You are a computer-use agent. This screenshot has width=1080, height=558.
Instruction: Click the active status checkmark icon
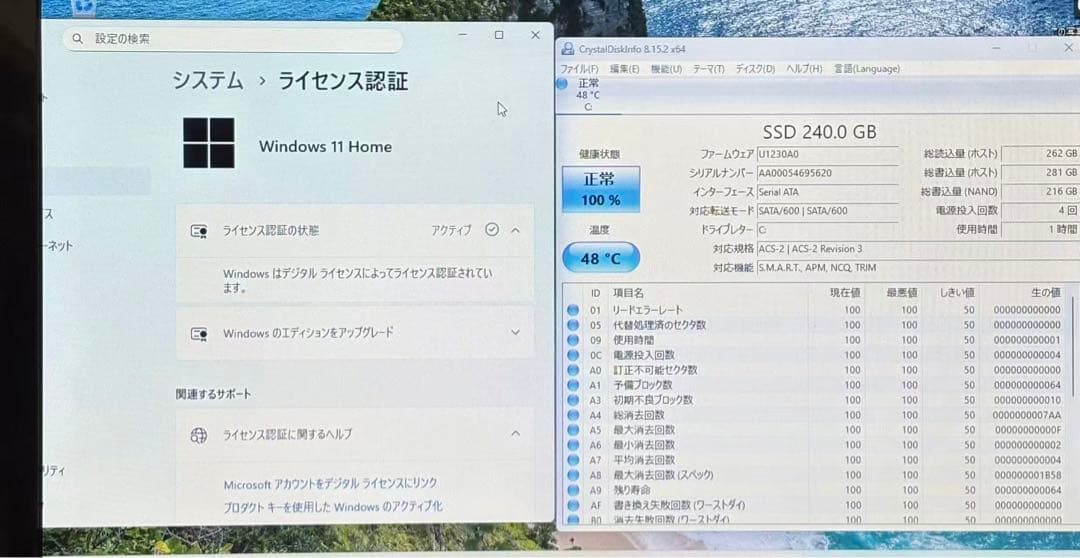coord(492,229)
